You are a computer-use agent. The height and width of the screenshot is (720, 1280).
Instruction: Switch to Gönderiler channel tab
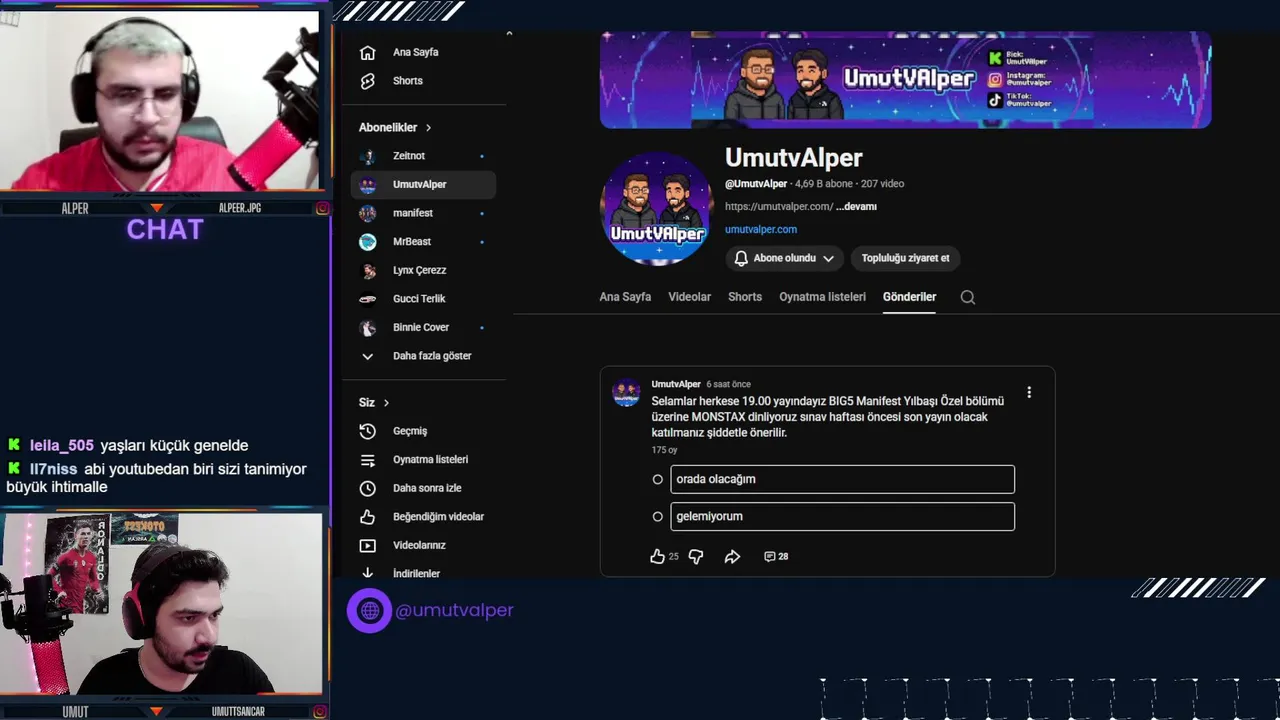910,297
